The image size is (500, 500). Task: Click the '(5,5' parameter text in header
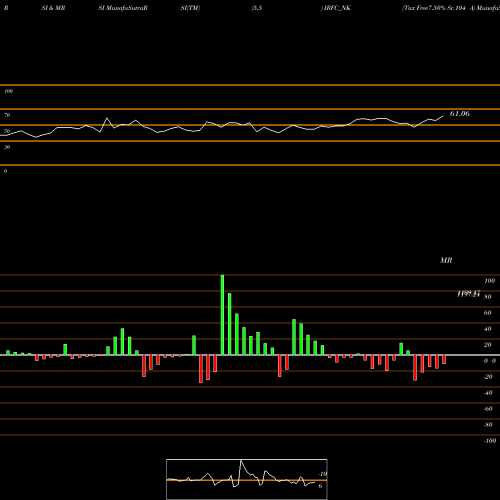pyautogui.click(x=257, y=8)
